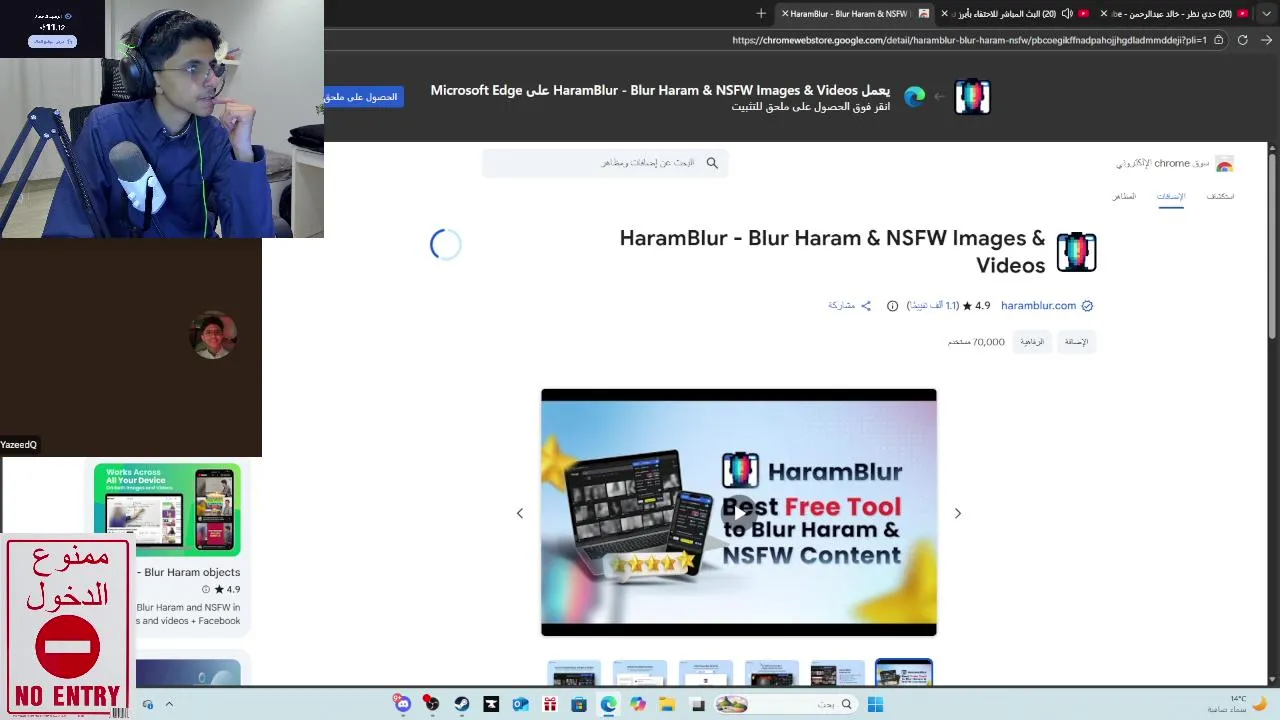Viewport: 1280px width, 720px height.
Task: Click the Share link
Action: [849, 306]
